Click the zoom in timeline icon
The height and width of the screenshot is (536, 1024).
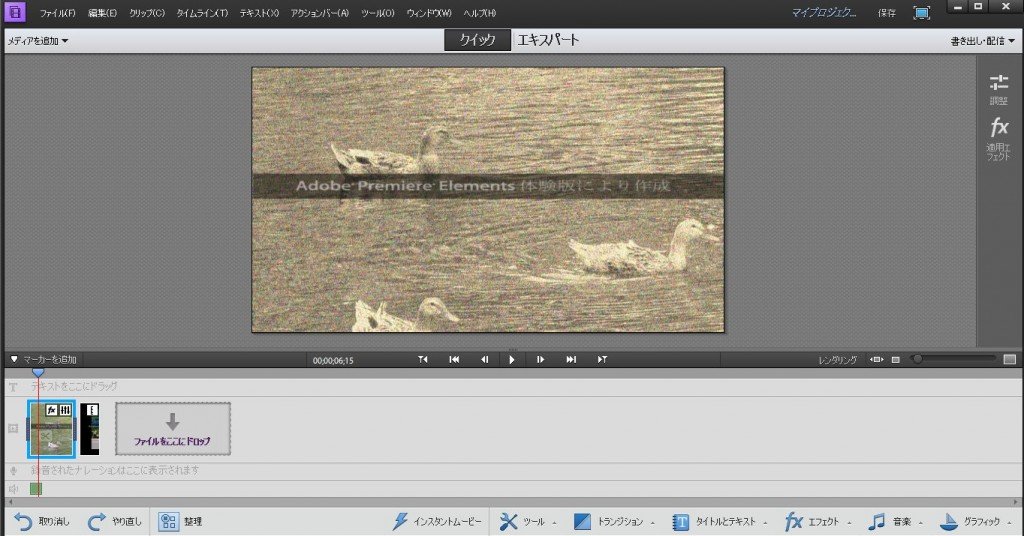1010,360
